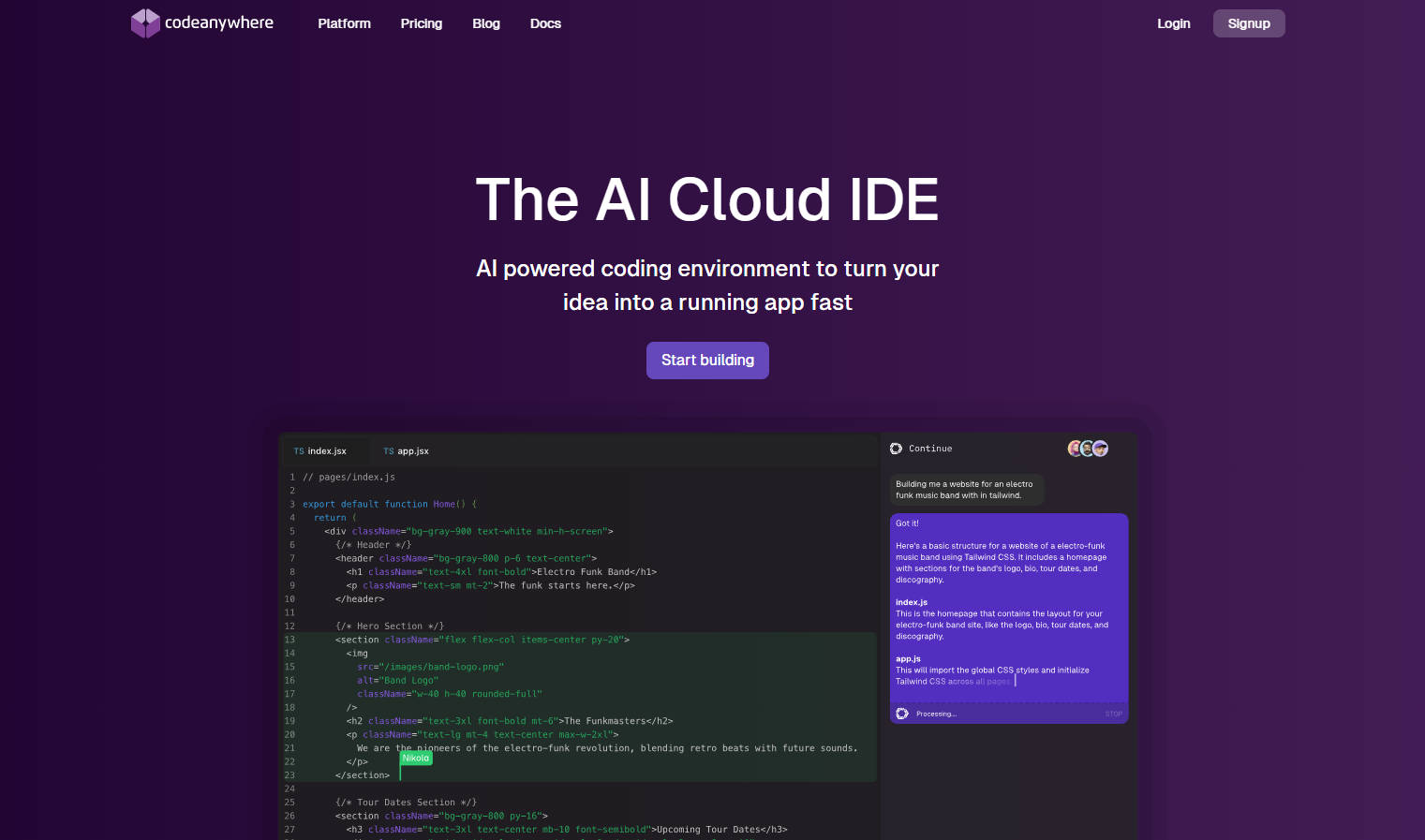The height and width of the screenshot is (840, 1425).
Task: Open the Platform menu
Action: [x=344, y=23]
